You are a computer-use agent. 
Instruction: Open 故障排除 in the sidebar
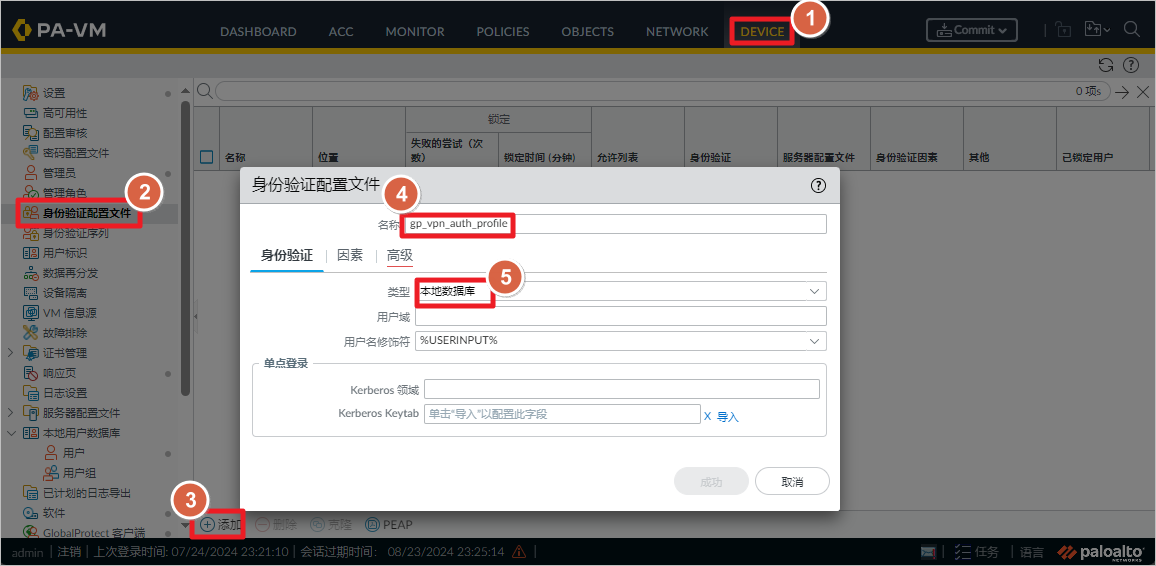pos(65,333)
